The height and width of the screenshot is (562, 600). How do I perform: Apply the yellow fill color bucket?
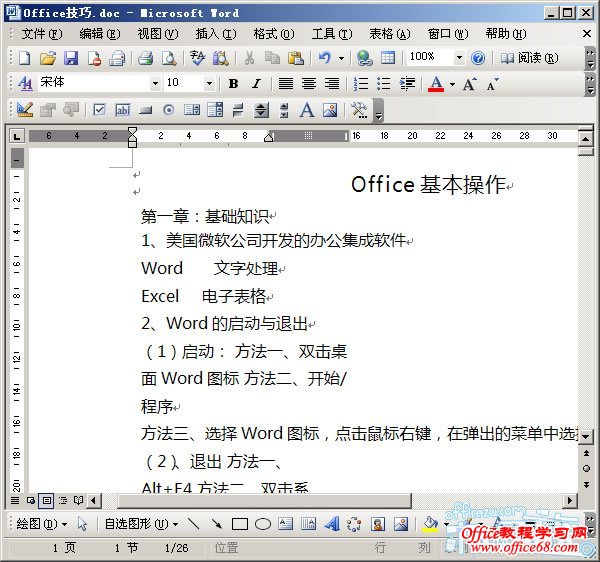431,524
